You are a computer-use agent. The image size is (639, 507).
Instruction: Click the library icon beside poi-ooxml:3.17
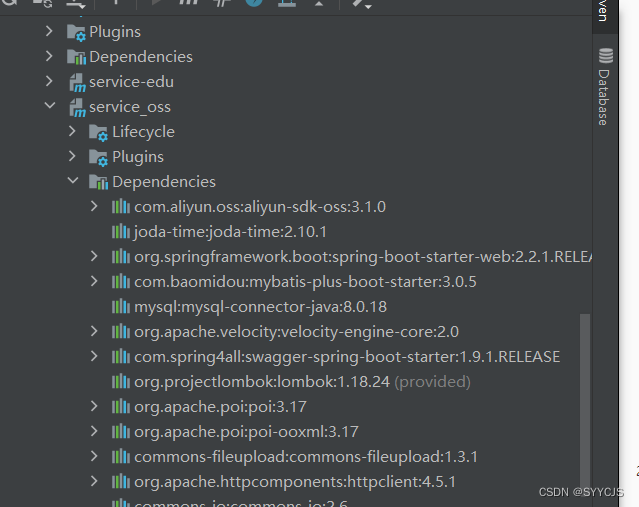[121, 432]
